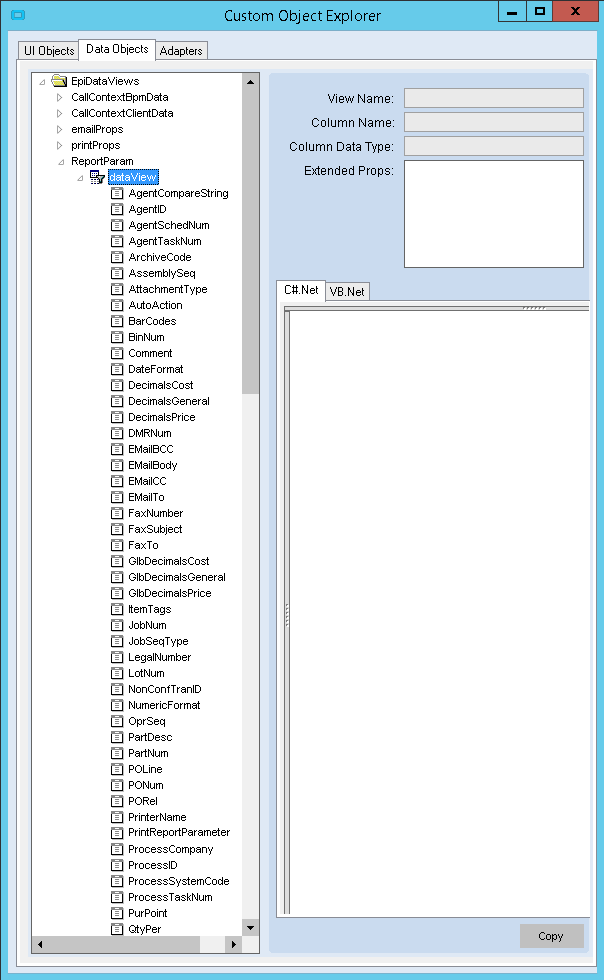
Task: Click the column icon beside PartNum
Action: pyautogui.click(x=117, y=753)
